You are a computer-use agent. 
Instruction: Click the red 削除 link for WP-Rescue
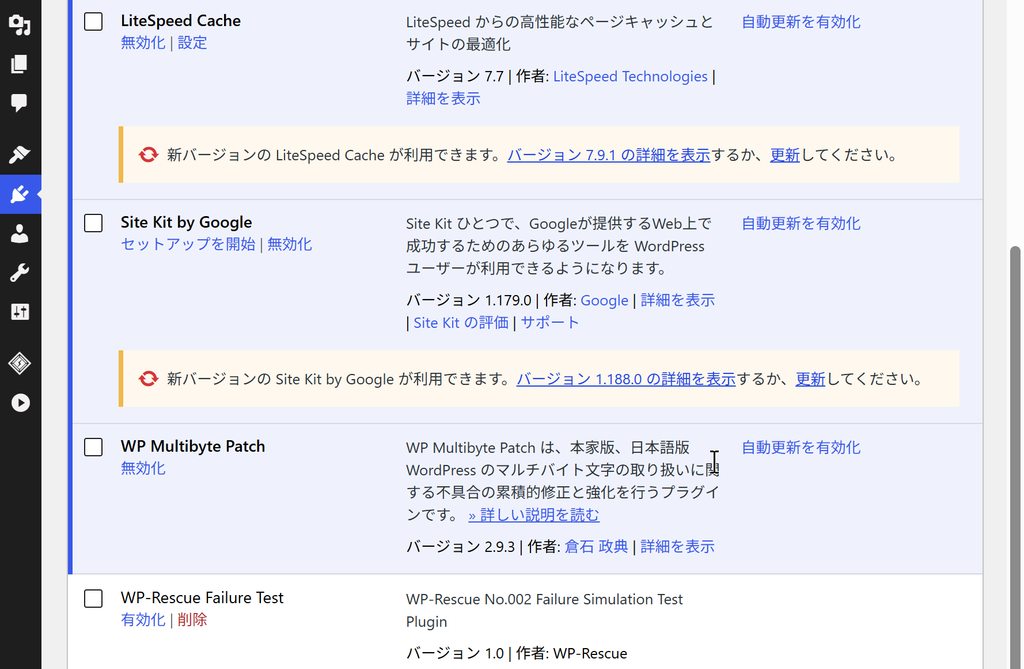[193, 620]
